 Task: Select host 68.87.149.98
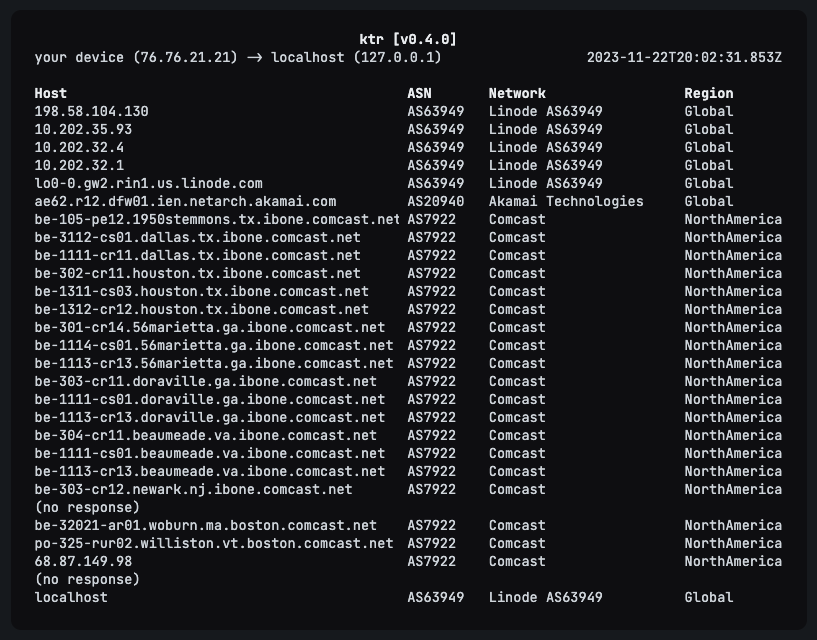pyautogui.click(x=83, y=561)
